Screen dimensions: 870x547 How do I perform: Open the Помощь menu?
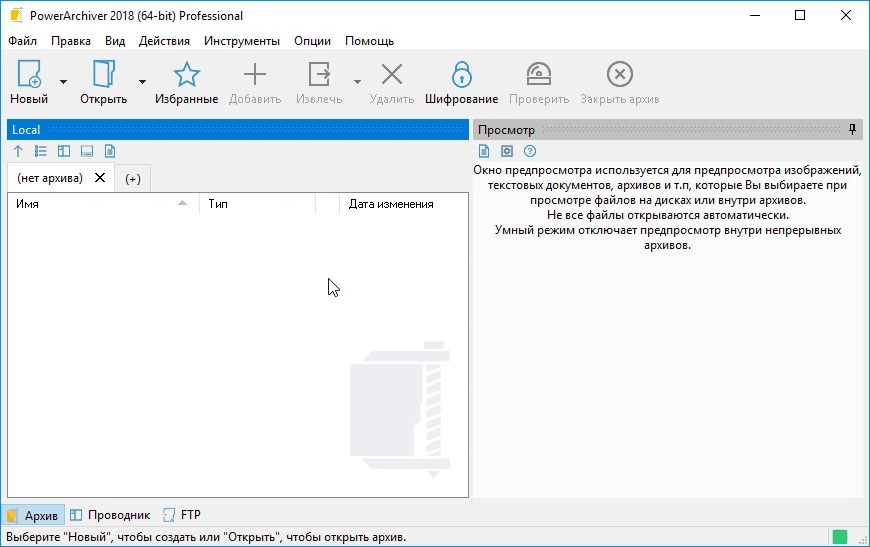(x=370, y=41)
